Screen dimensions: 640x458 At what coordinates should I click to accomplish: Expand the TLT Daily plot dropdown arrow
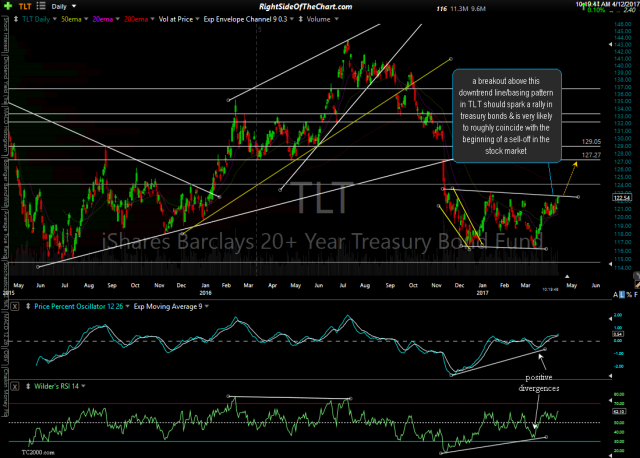pyautogui.click(x=55, y=19)
